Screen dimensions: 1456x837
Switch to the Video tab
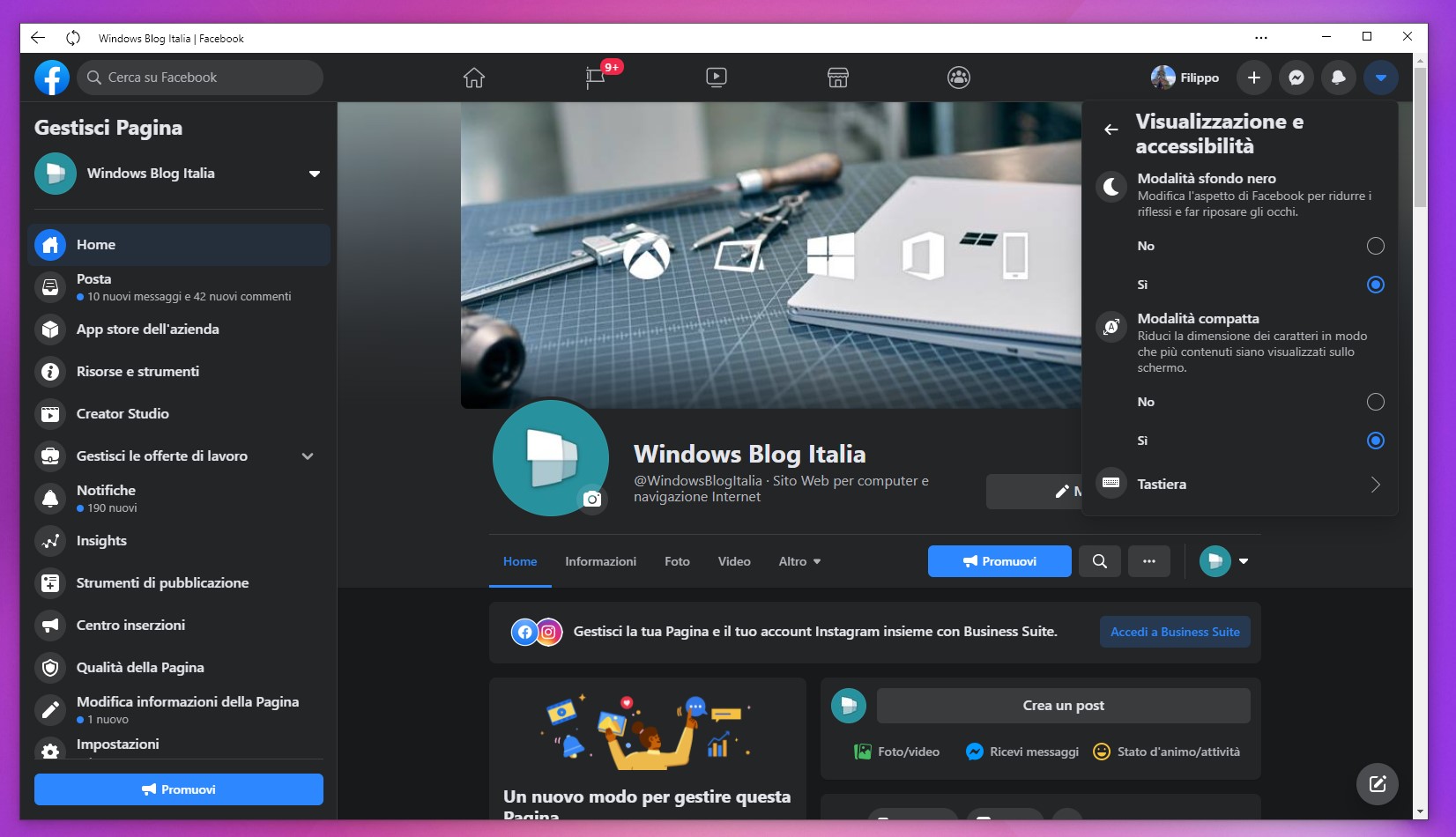(x=734, y=561)
